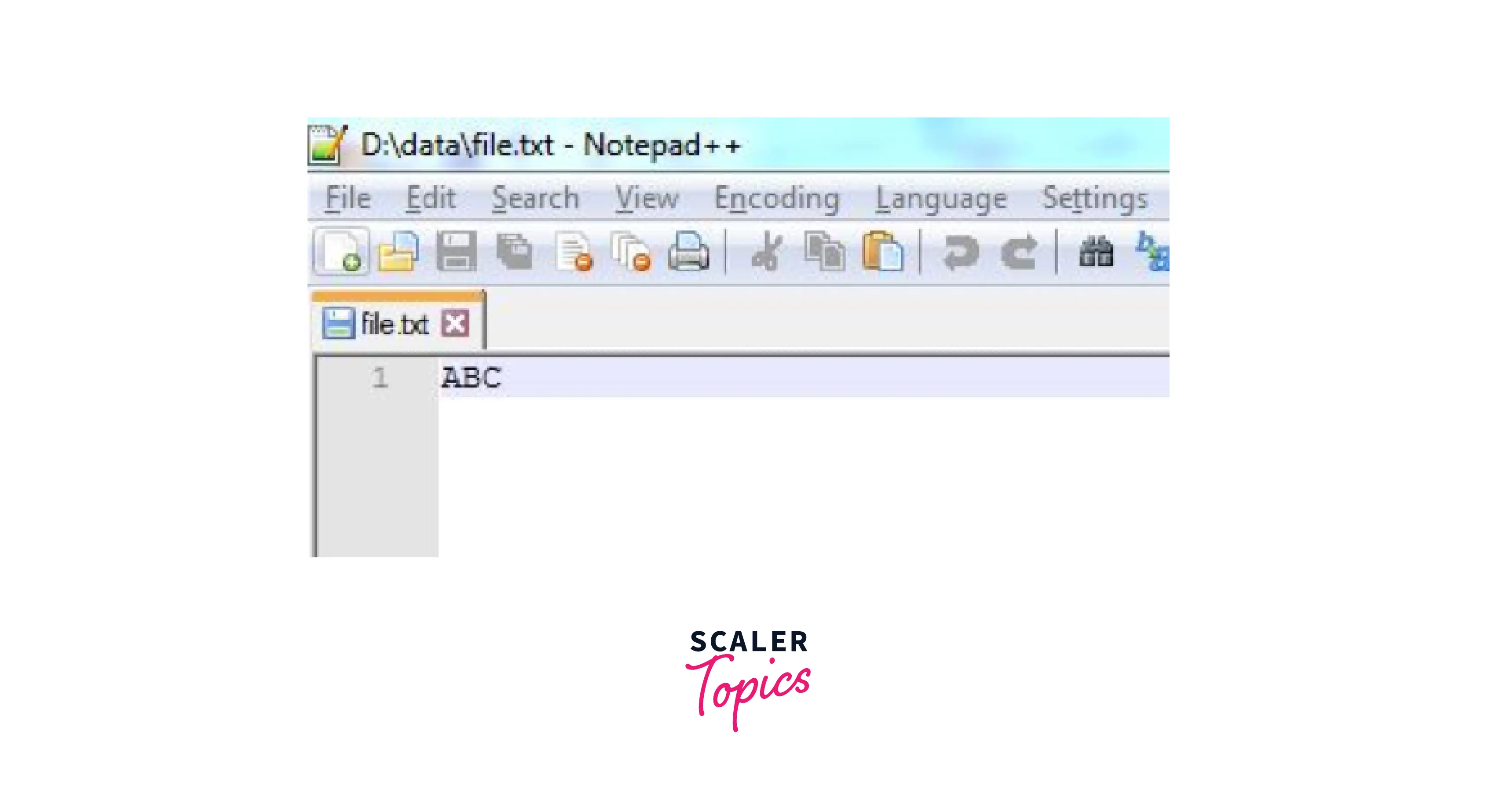
Task: Paste from clipboard with Paste icon
Action: [883, 252]
